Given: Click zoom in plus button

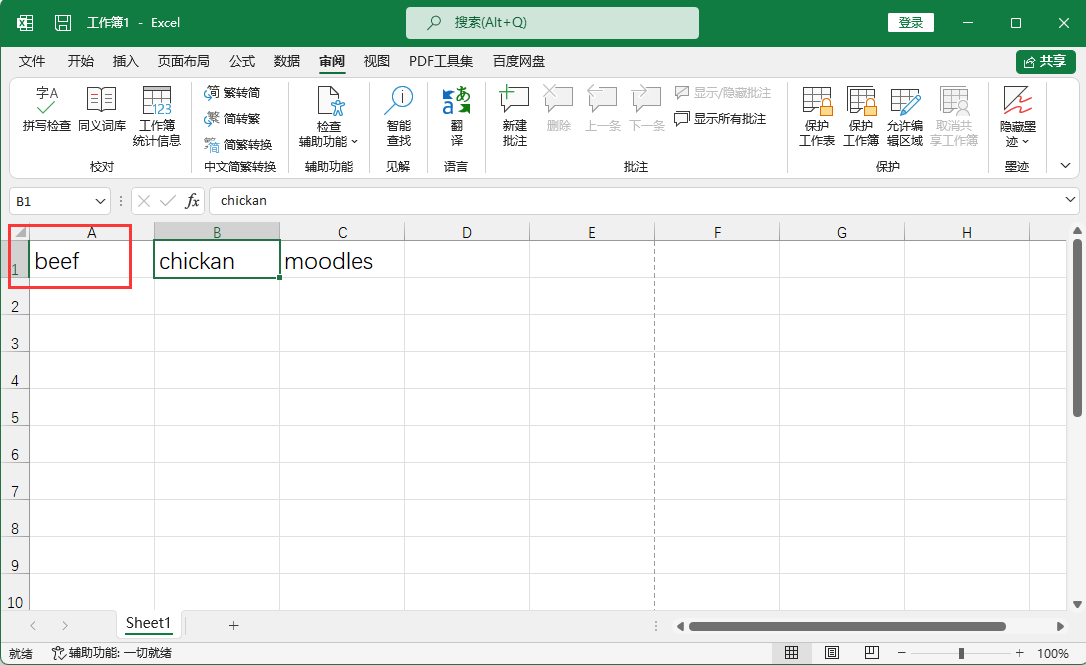Looking at the screenshot, I should pos(1020,653).
